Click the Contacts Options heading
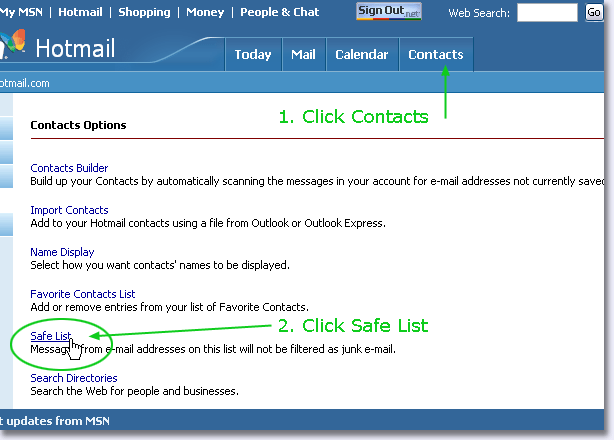 (78, 125)
